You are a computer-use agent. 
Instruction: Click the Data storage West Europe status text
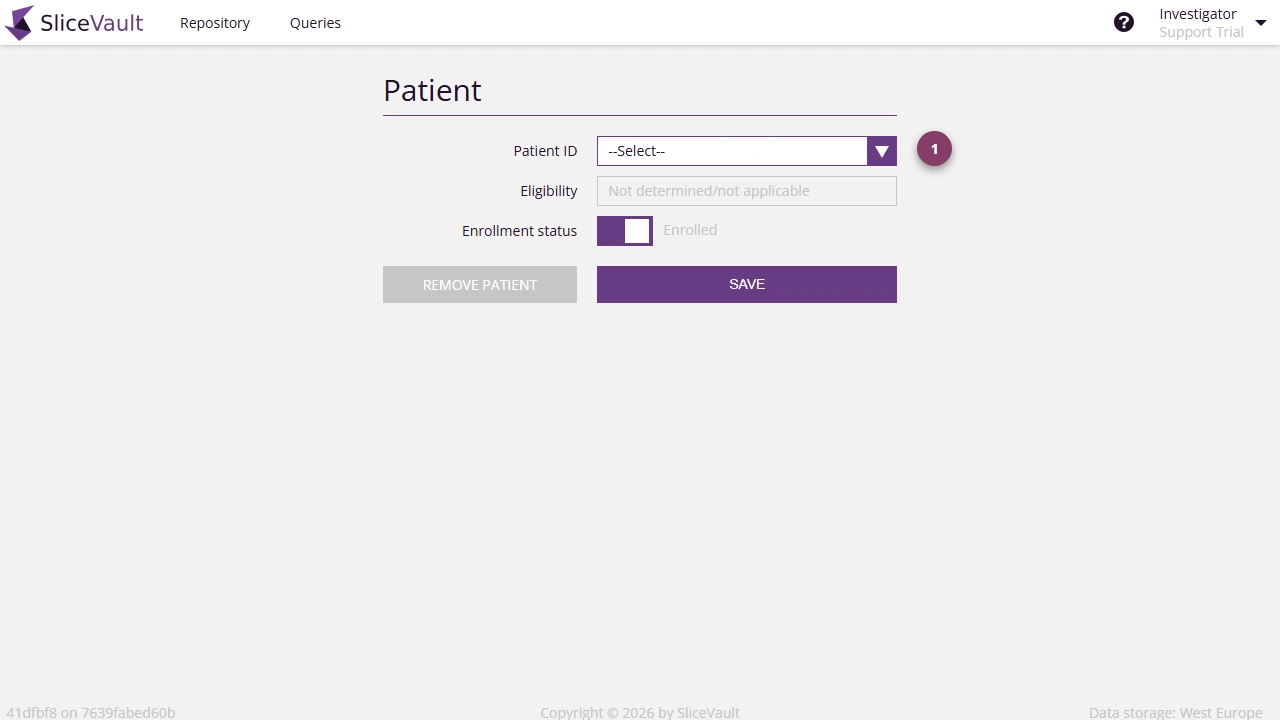coord(1176,712)
